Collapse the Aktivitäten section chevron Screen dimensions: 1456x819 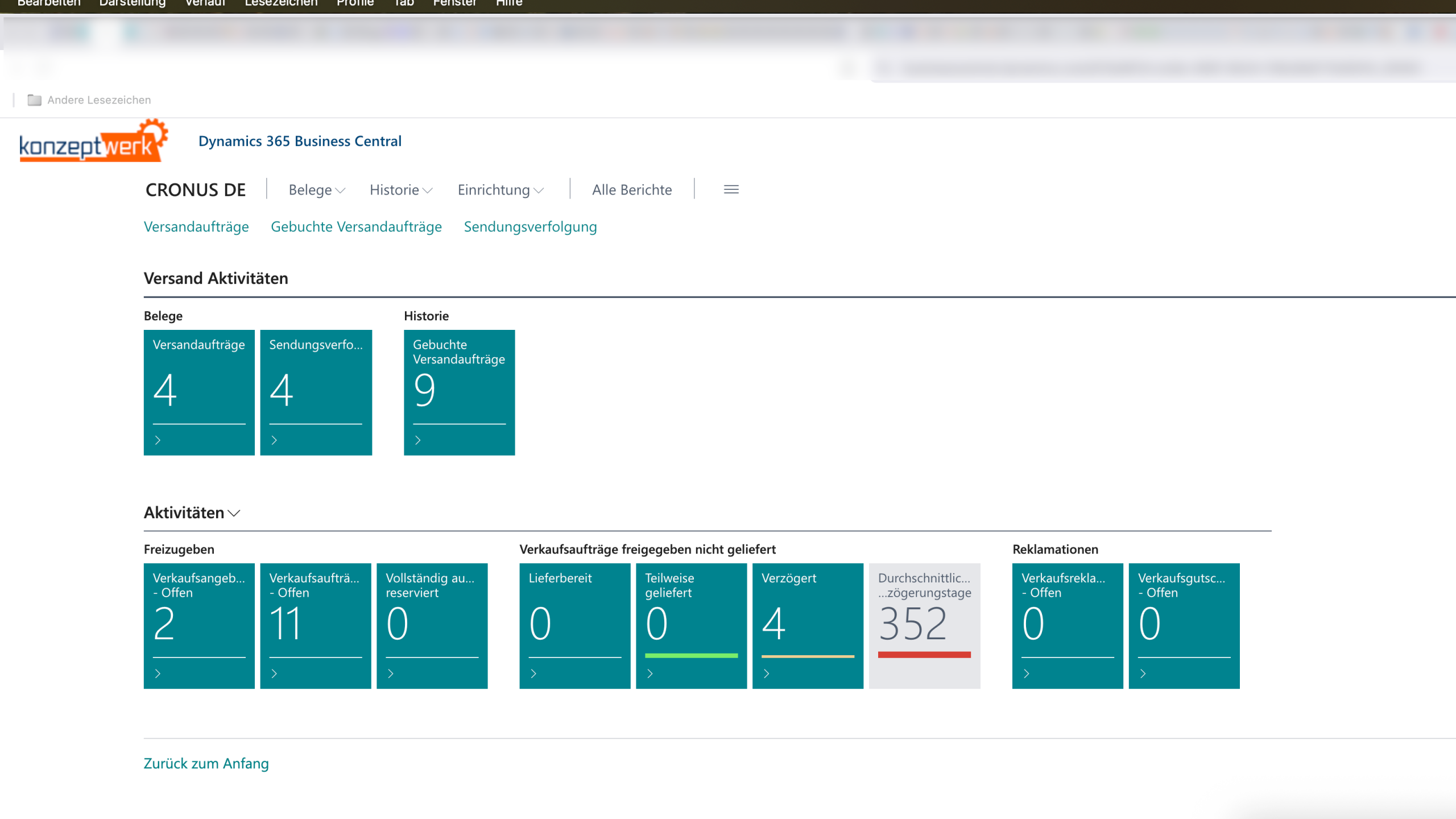(x=234, y=513)
